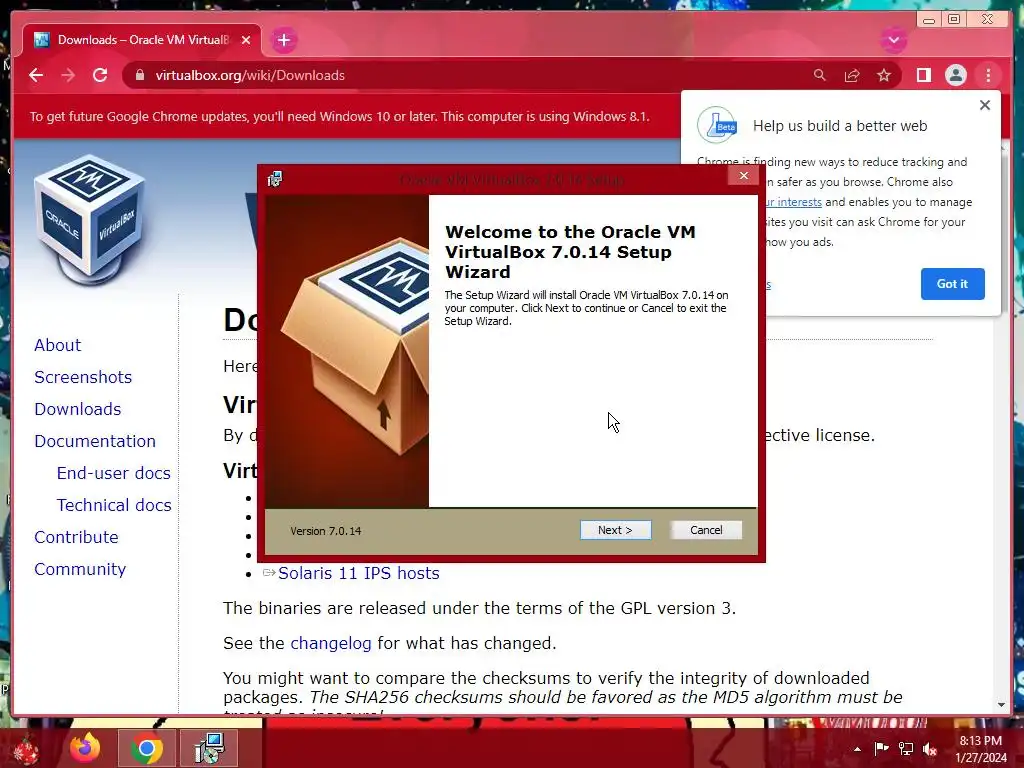Open Solaris 11 IPS hosts link
The width and height of the screenshot is (1024, 768).
[x=359, y=573]
